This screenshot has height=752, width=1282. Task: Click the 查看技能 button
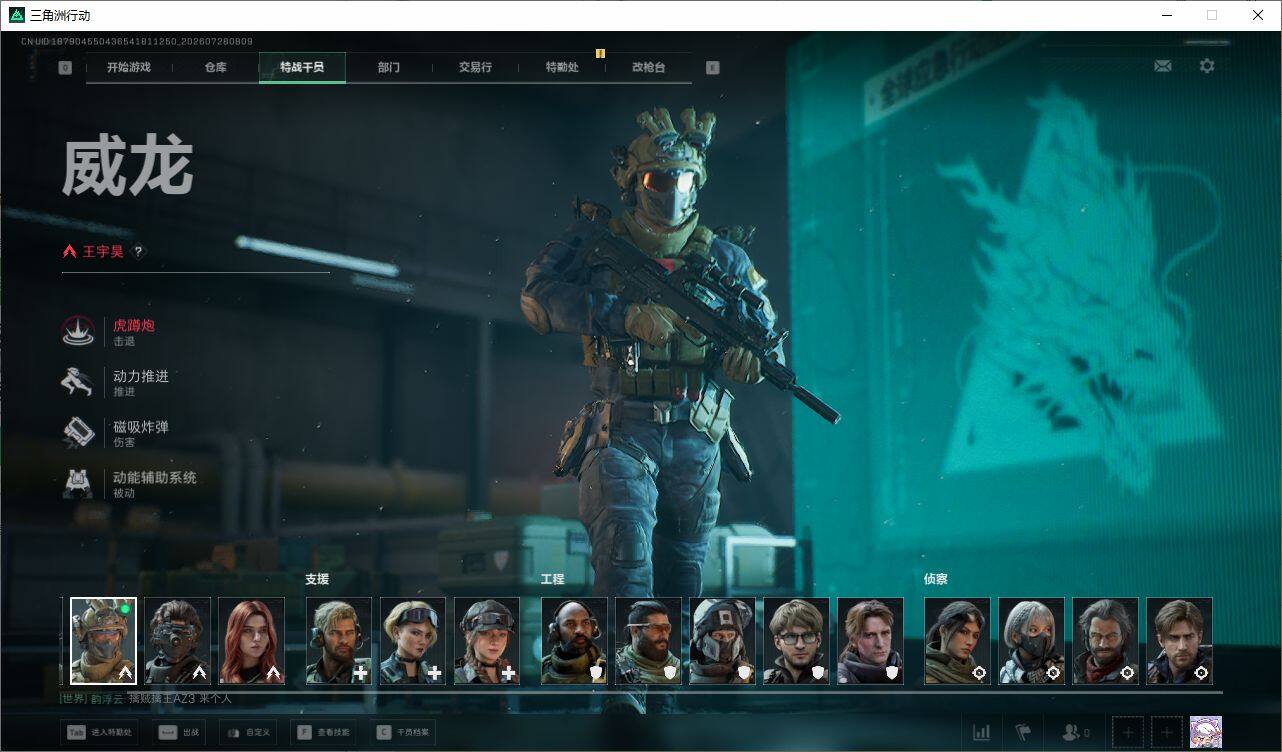coord(323,732)
